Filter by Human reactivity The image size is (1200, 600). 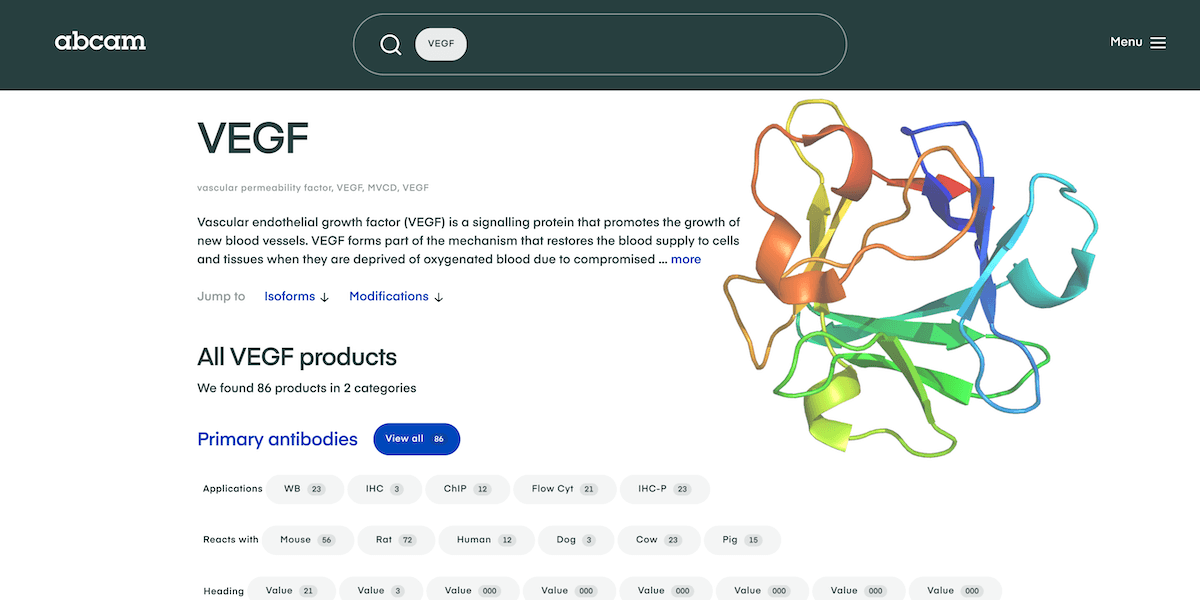click(485, 540)
